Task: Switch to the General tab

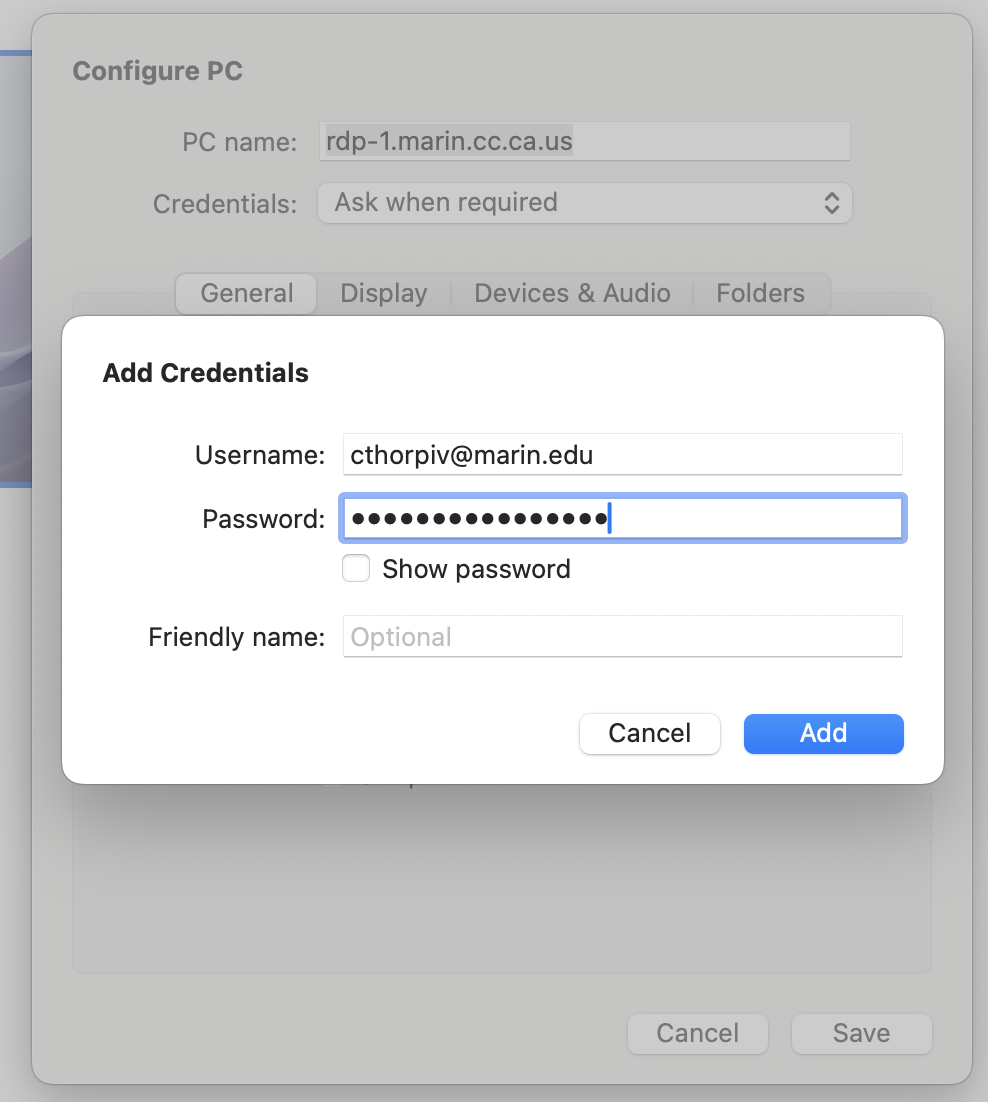Action: [247, 293]
